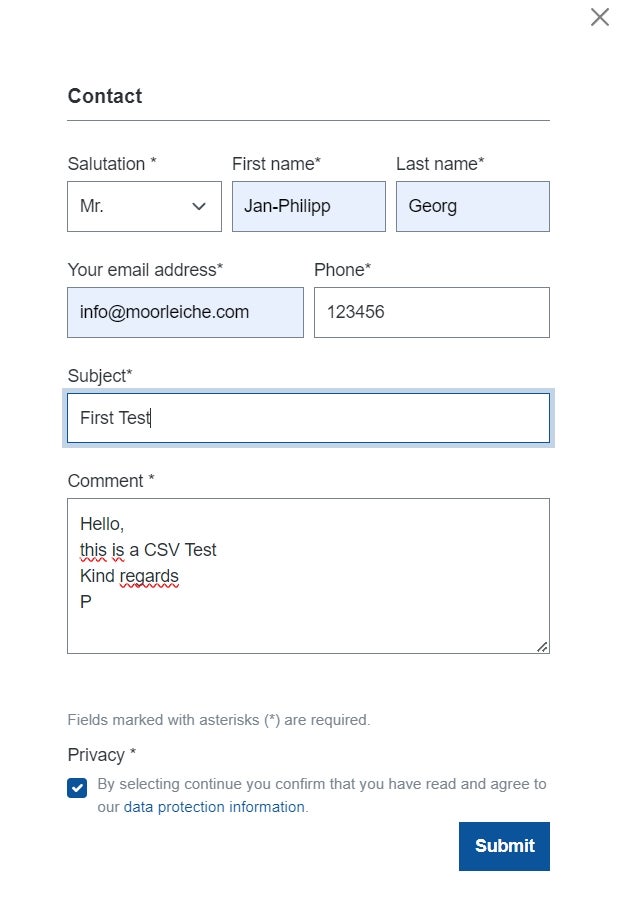The height and width of the screenshot is (914, 617).
Task: Click the Last name field containing Georg
Action: (472, 206)
